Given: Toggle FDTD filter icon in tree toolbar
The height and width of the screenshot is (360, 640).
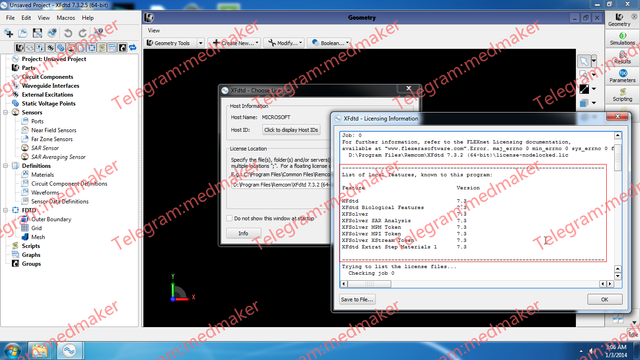Looking at the screenshot, I should pyautogui.click(x=91, y=48).
